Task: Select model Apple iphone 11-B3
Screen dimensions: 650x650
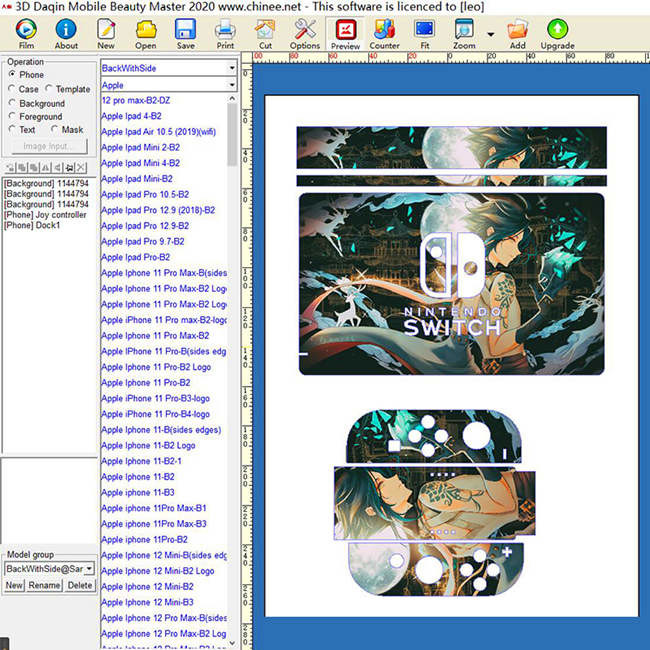Action: 138,492
